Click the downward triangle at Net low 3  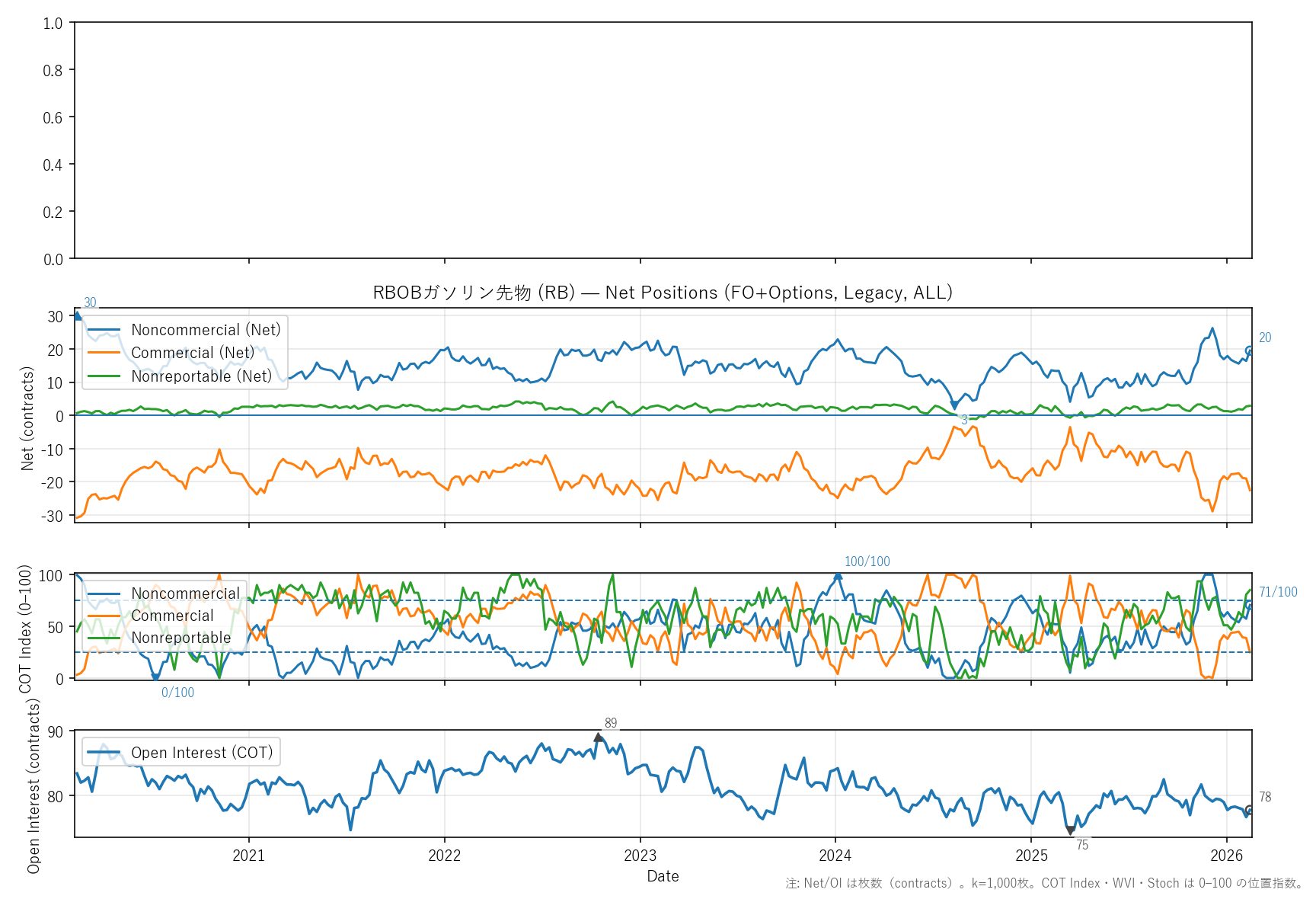point(954,406)
